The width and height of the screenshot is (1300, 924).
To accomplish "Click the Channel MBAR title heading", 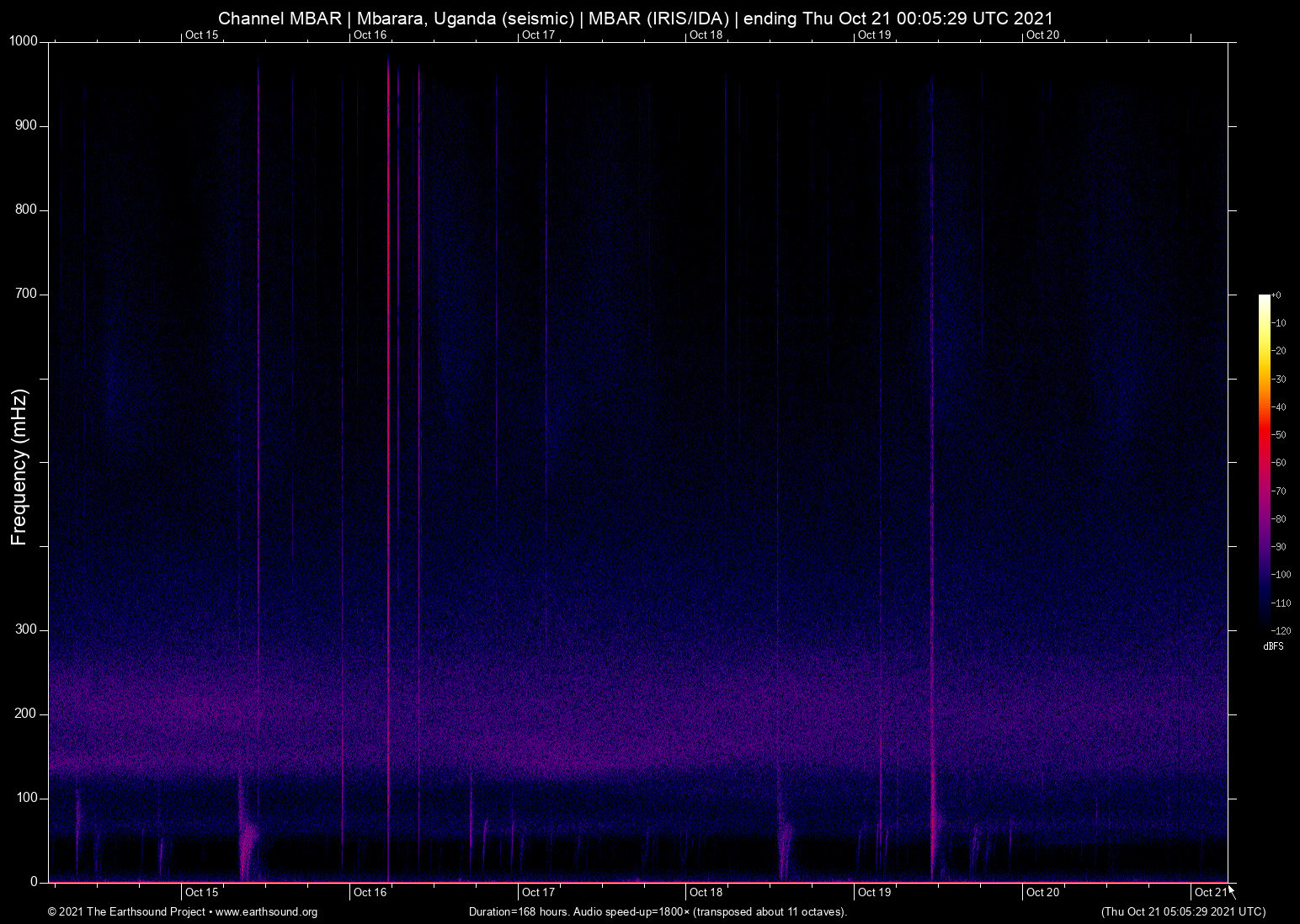I will (x=636, y=18).
